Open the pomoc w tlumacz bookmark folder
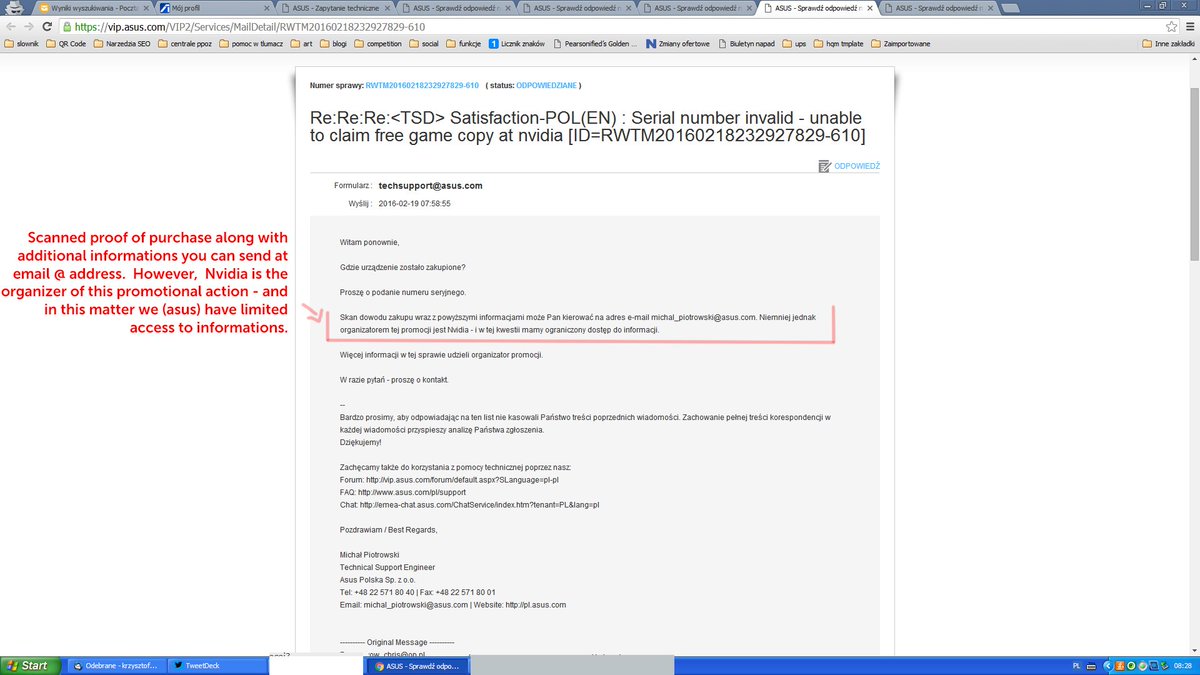 pyautogui.click(x=249, y=44)
